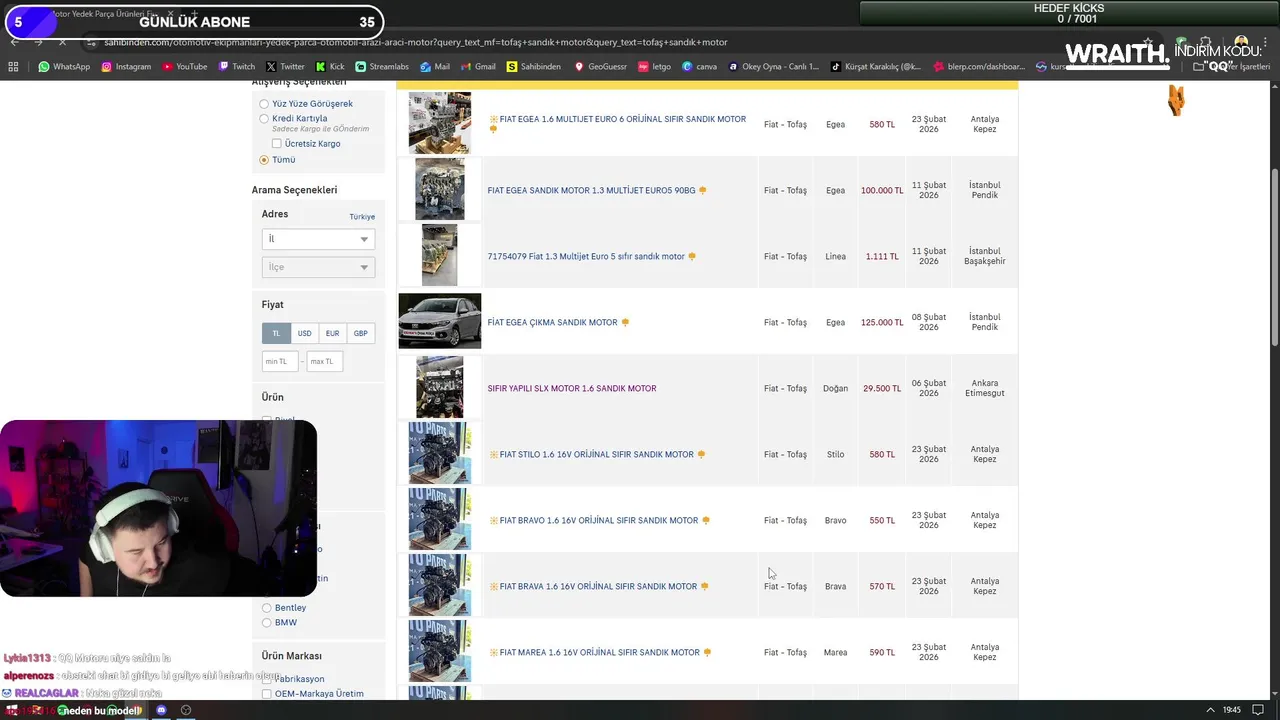Screen dimensions: 1280x720
Task: Switch price currency to EUR
Action: click(332, 333)
